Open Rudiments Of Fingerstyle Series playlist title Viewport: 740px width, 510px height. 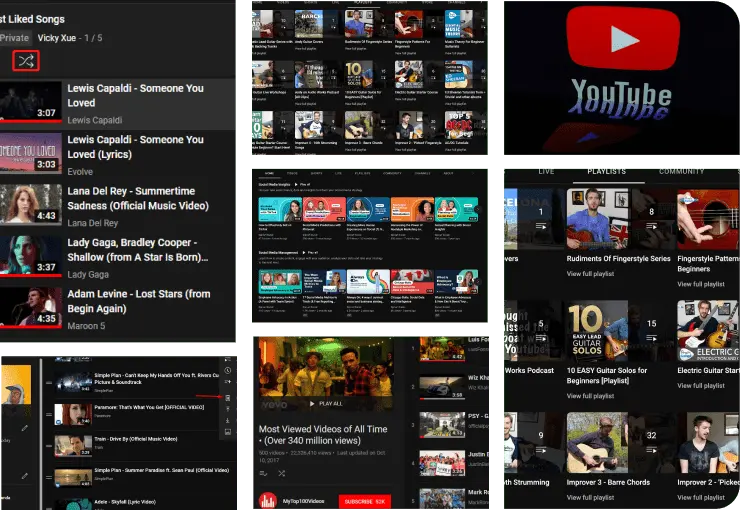point(618,259)
